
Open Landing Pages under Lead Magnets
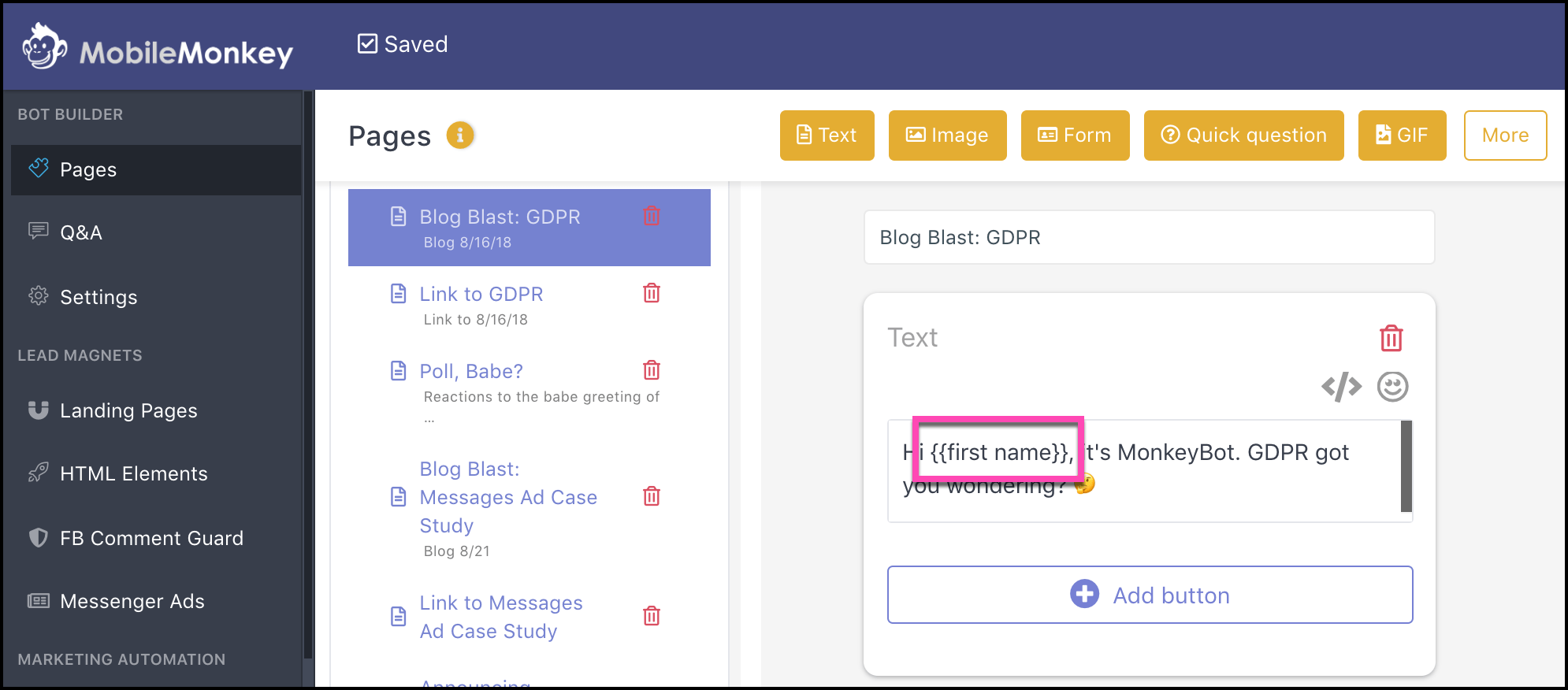pyautogui.click(x=128, y=410)
